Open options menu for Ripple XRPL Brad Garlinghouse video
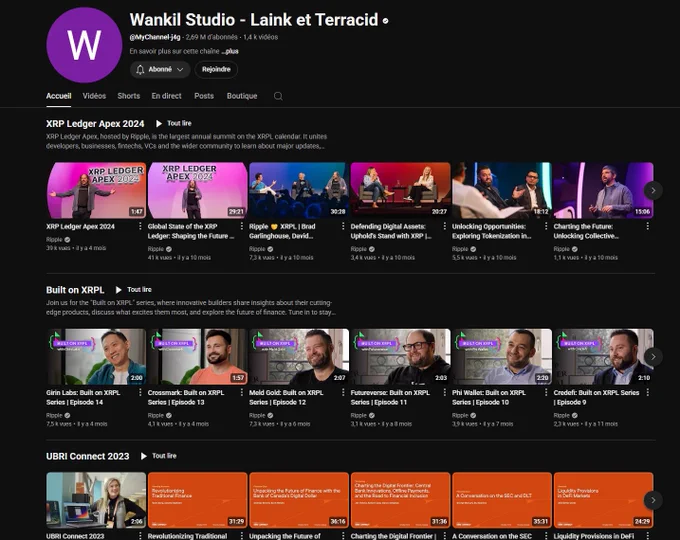The image size is (680, 540). (343, 226)
